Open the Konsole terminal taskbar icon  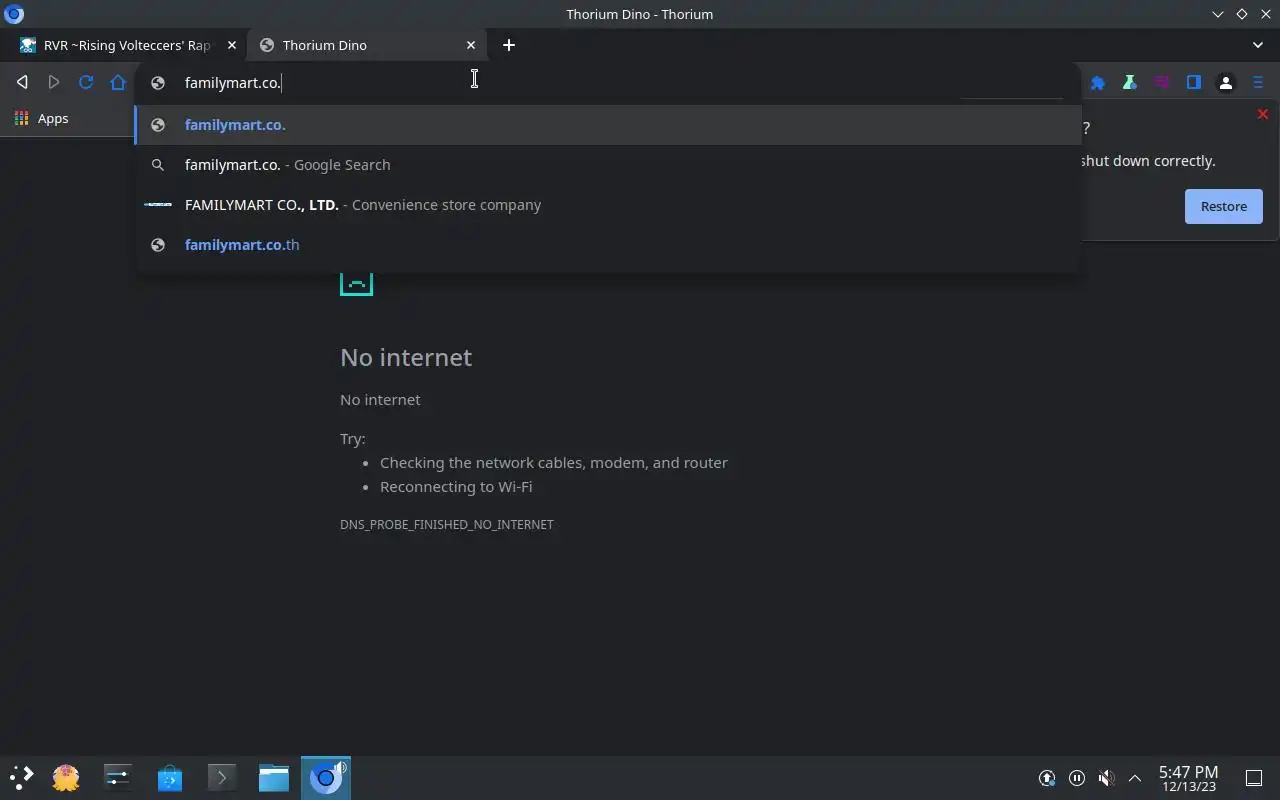pyautogui.click(x=222, y=777)
